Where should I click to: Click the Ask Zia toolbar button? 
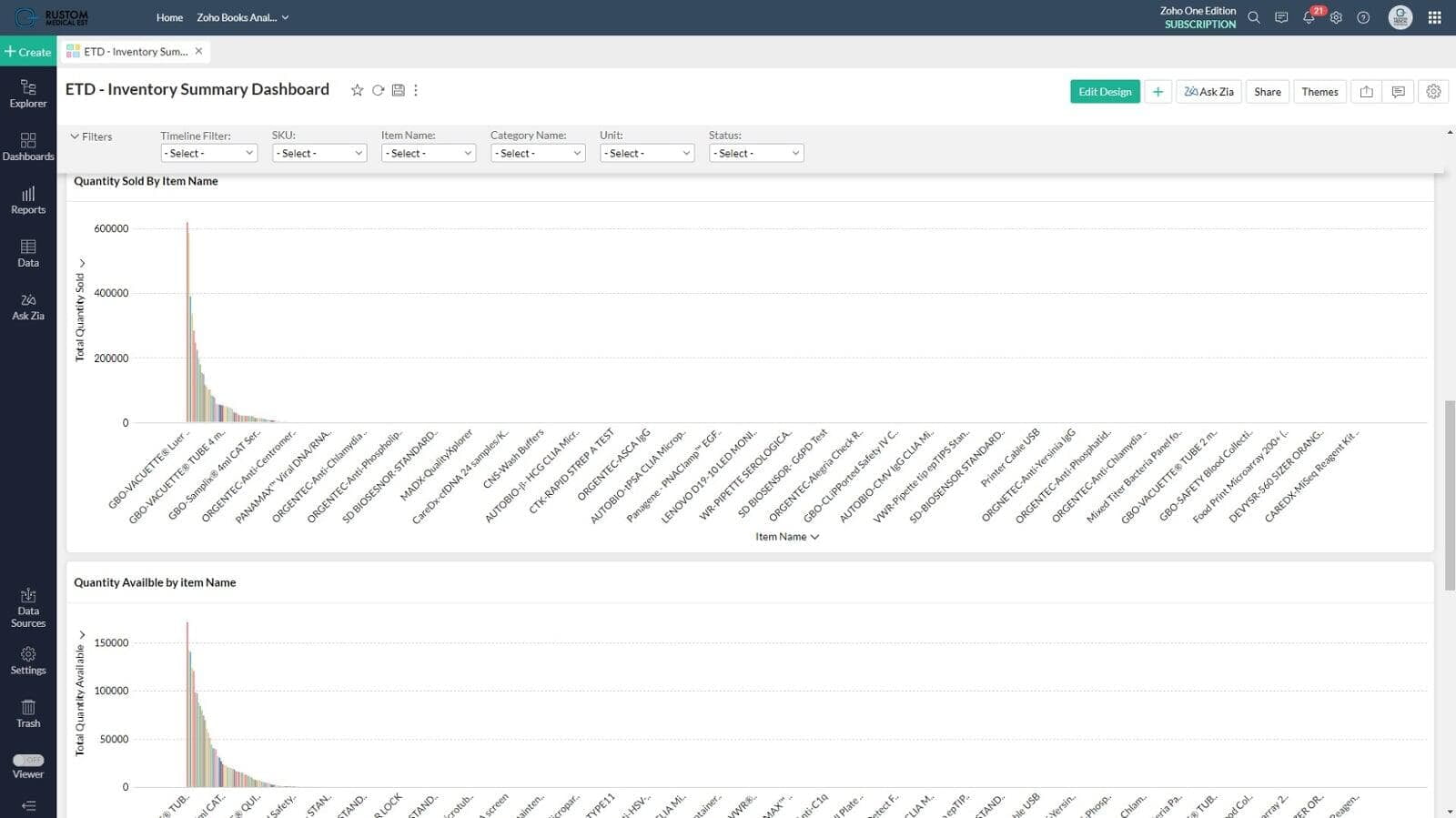point(1208,92)
